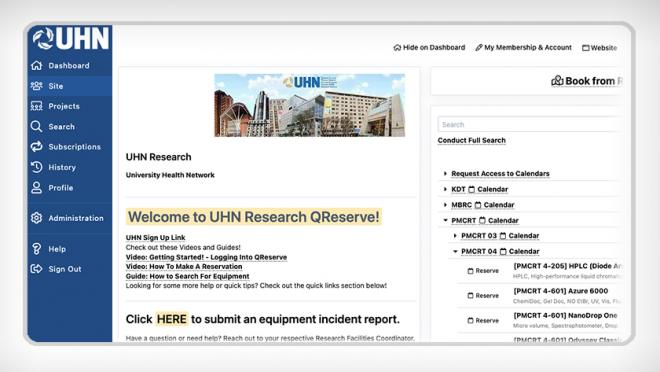
Task: Click the Site people icon
Action: point(37,86)
